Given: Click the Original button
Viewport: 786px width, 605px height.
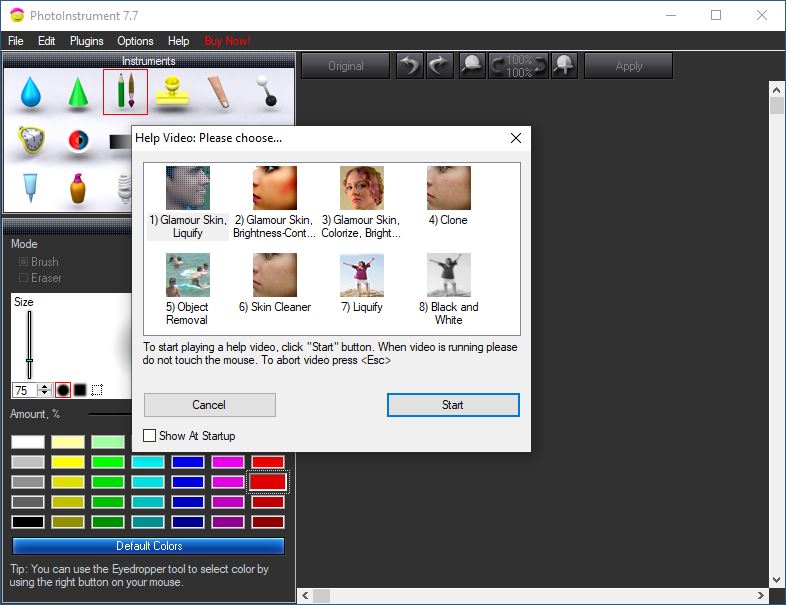Looking at the screenshot, I should coord(345,66).
